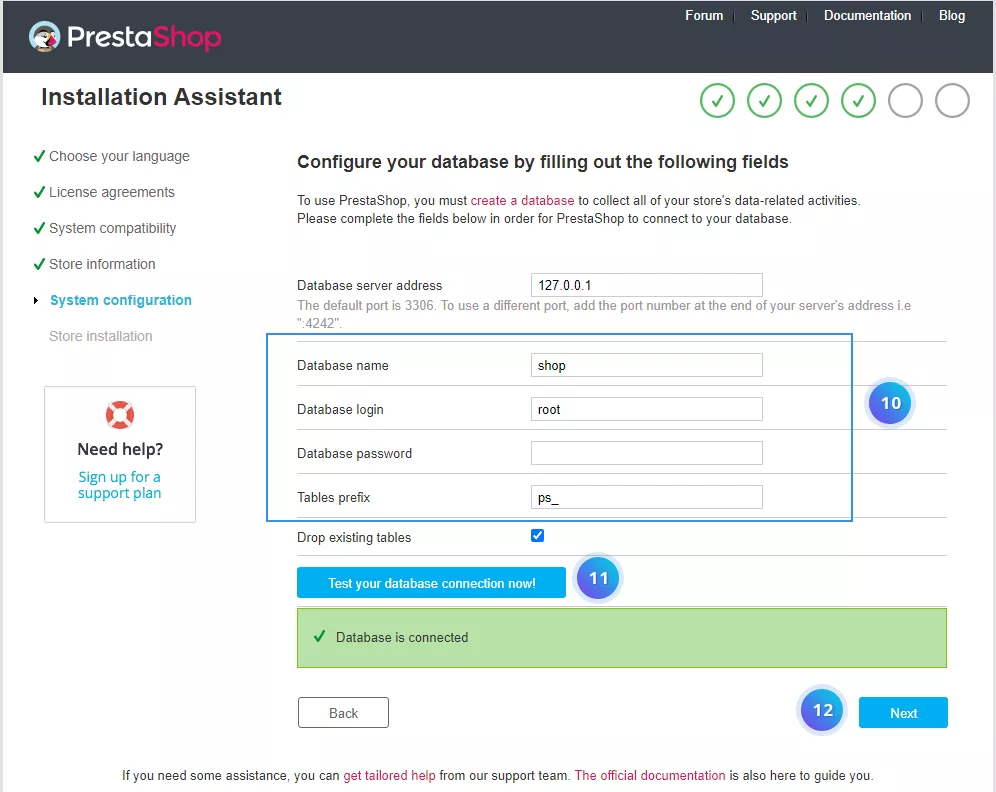Image resolution: width=996 pixels, height=792 pixels.
Task: Select the Database password input field
Action: 645,453
